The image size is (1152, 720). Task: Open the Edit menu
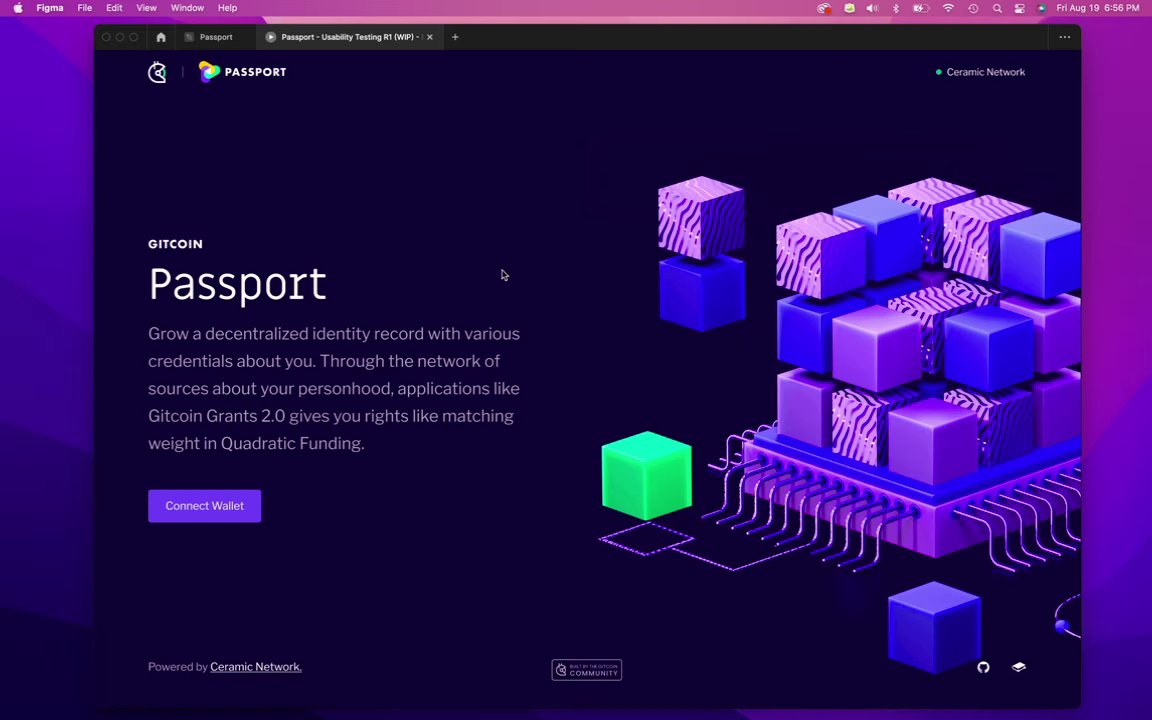(114, 8)
